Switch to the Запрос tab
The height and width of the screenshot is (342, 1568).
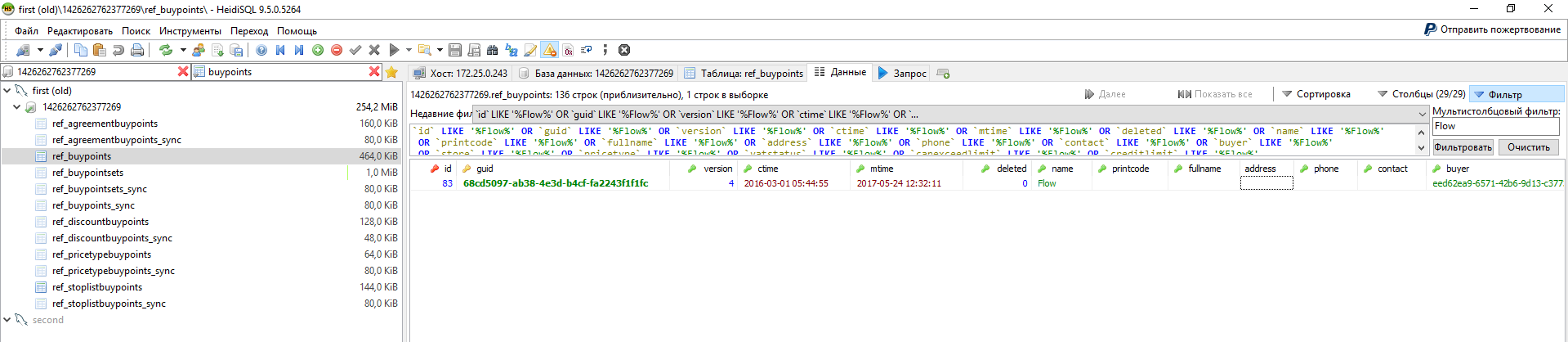pos(902,73)
